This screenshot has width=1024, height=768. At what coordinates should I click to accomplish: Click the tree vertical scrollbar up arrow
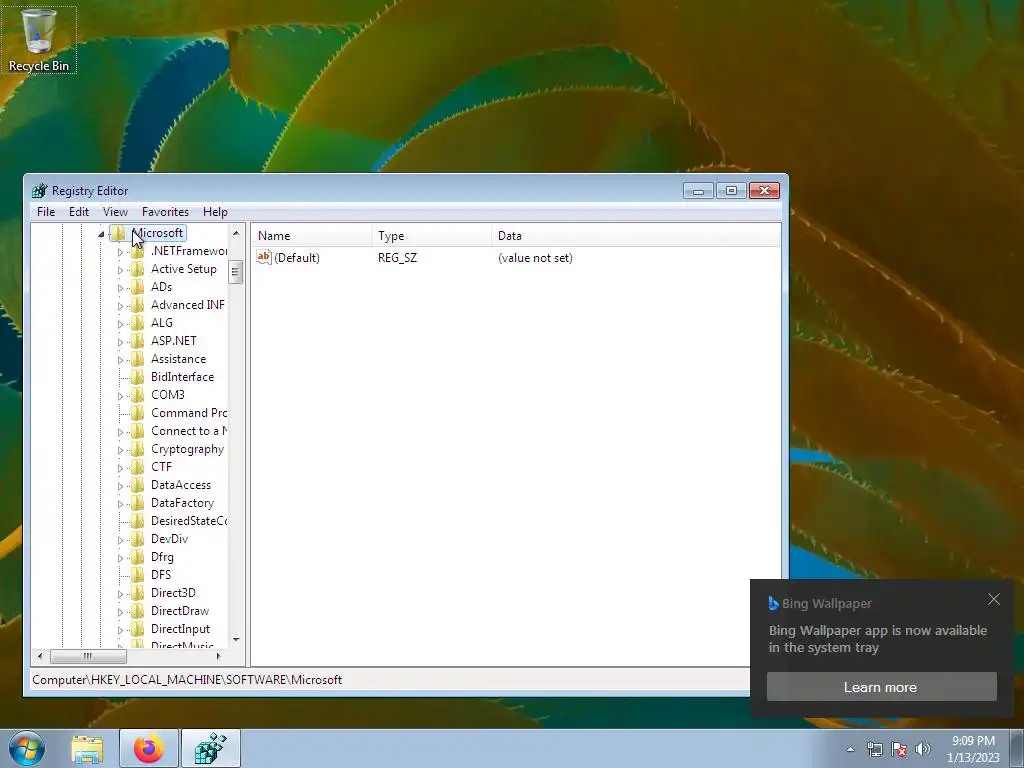[x=236, y=232]
